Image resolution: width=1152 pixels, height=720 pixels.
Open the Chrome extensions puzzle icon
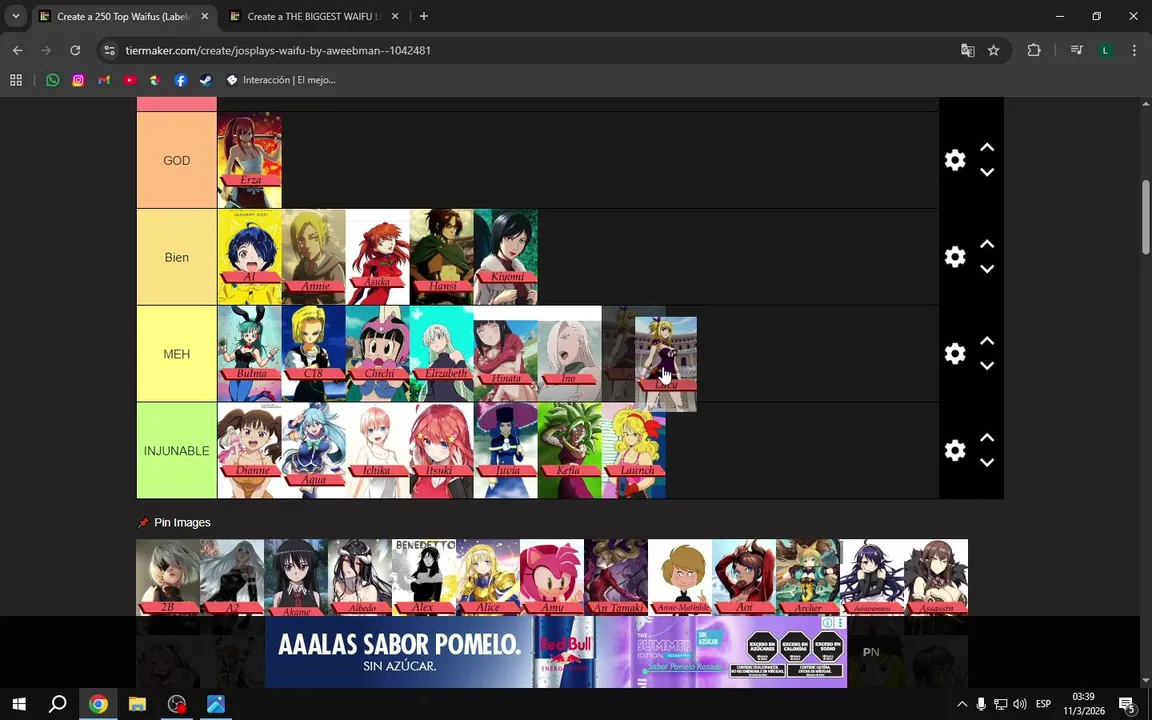coord(1034,50)
